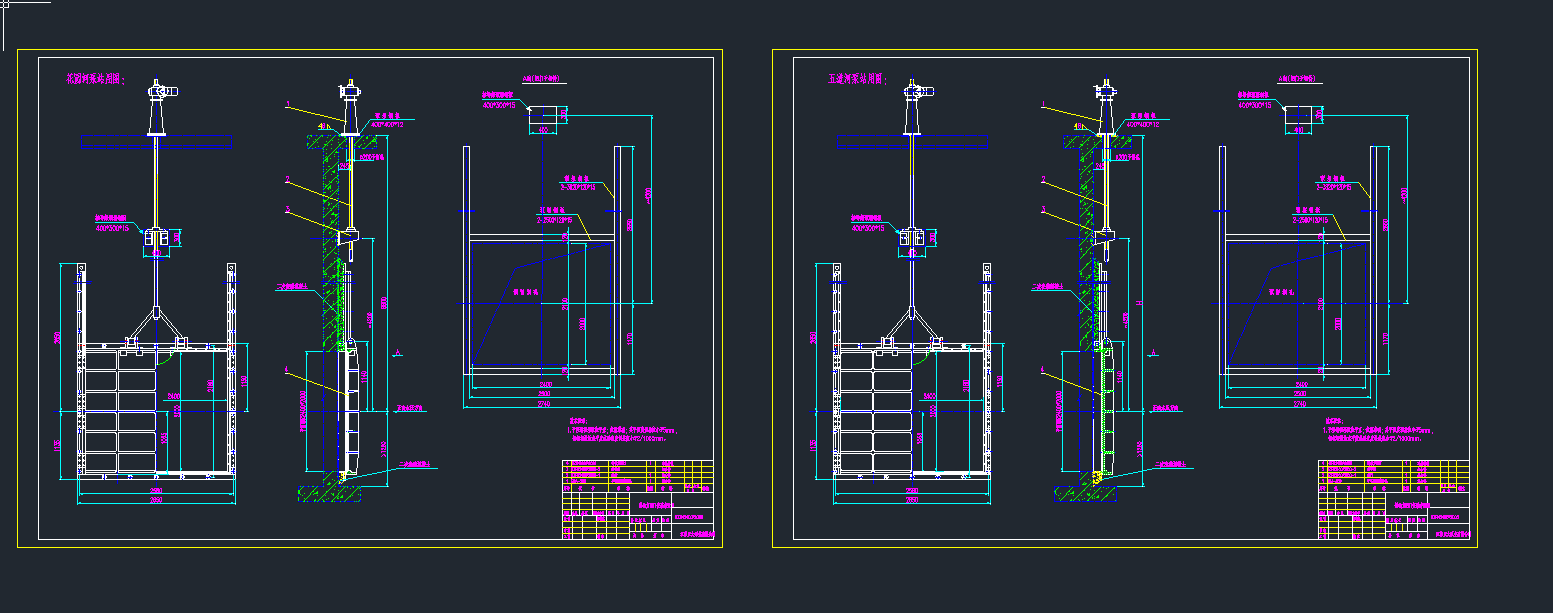
Task: Select triangular lifting bracket above left sheet's gate
Action: click(x=156, y=325)
